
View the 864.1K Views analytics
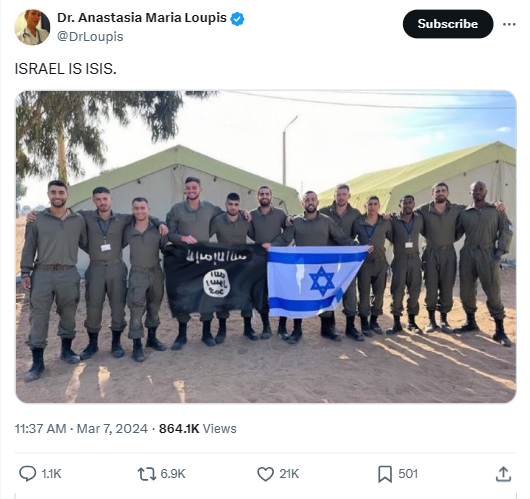[x=198, y=429]
